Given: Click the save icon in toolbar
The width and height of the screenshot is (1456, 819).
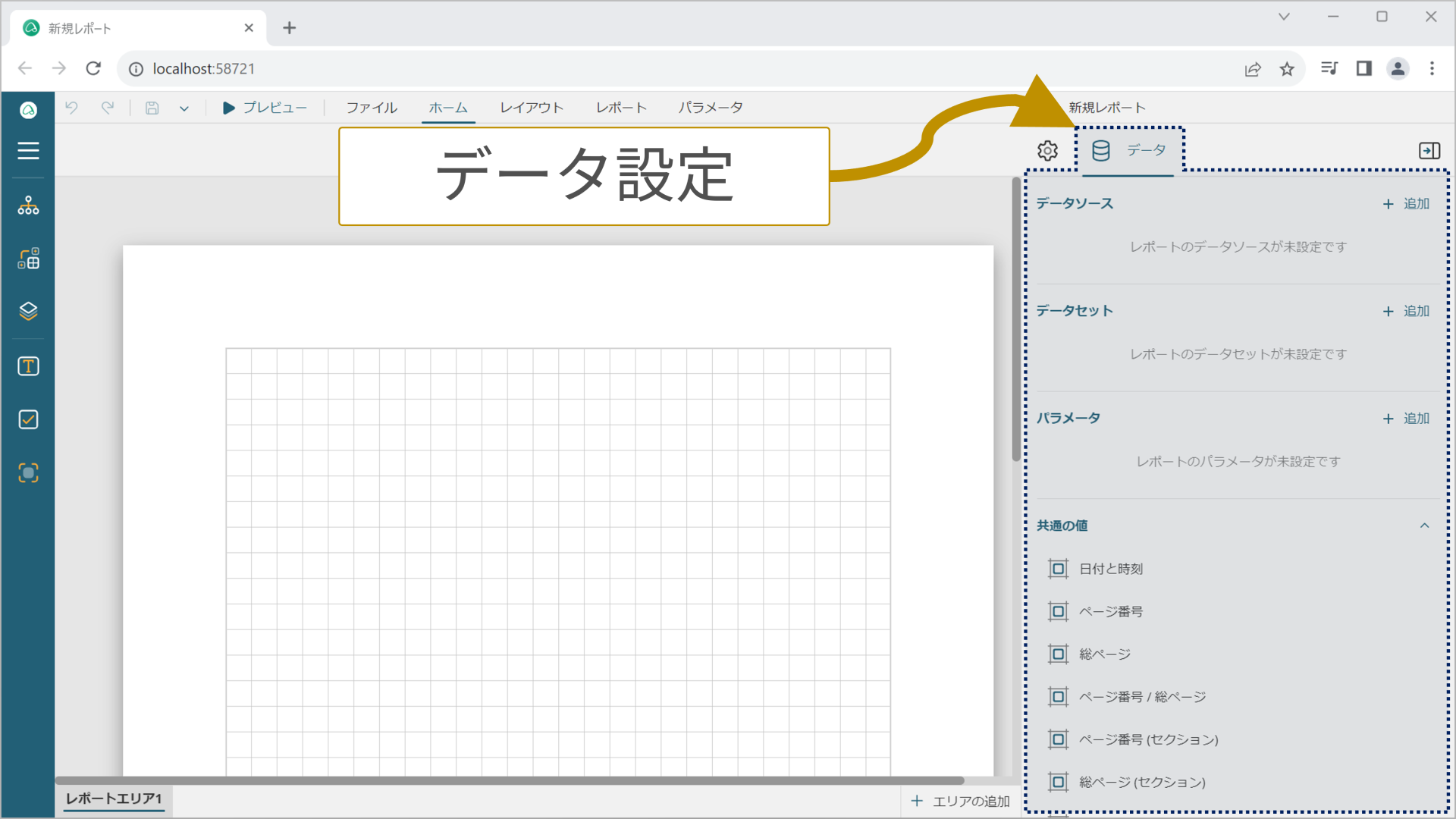Looking at the screenshot, I should (x=152, y=108).
